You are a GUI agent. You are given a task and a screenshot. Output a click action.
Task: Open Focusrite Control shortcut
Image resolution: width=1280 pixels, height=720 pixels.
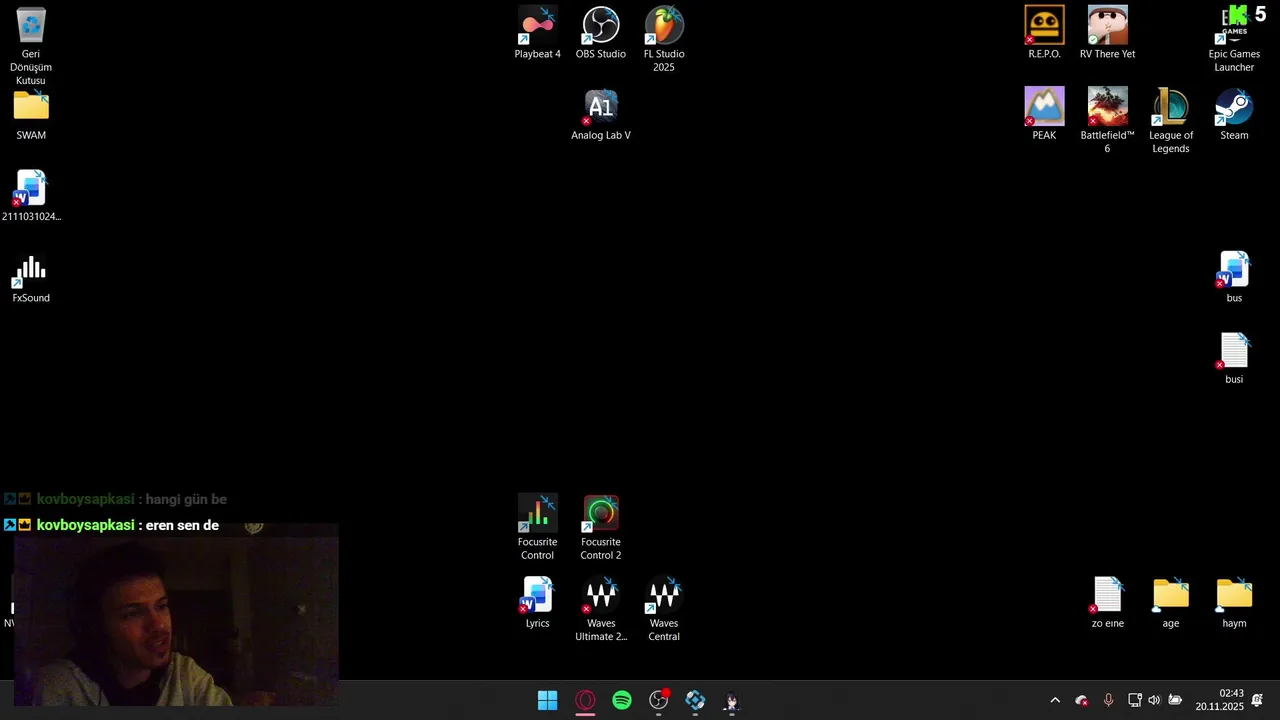click(537, 528)
